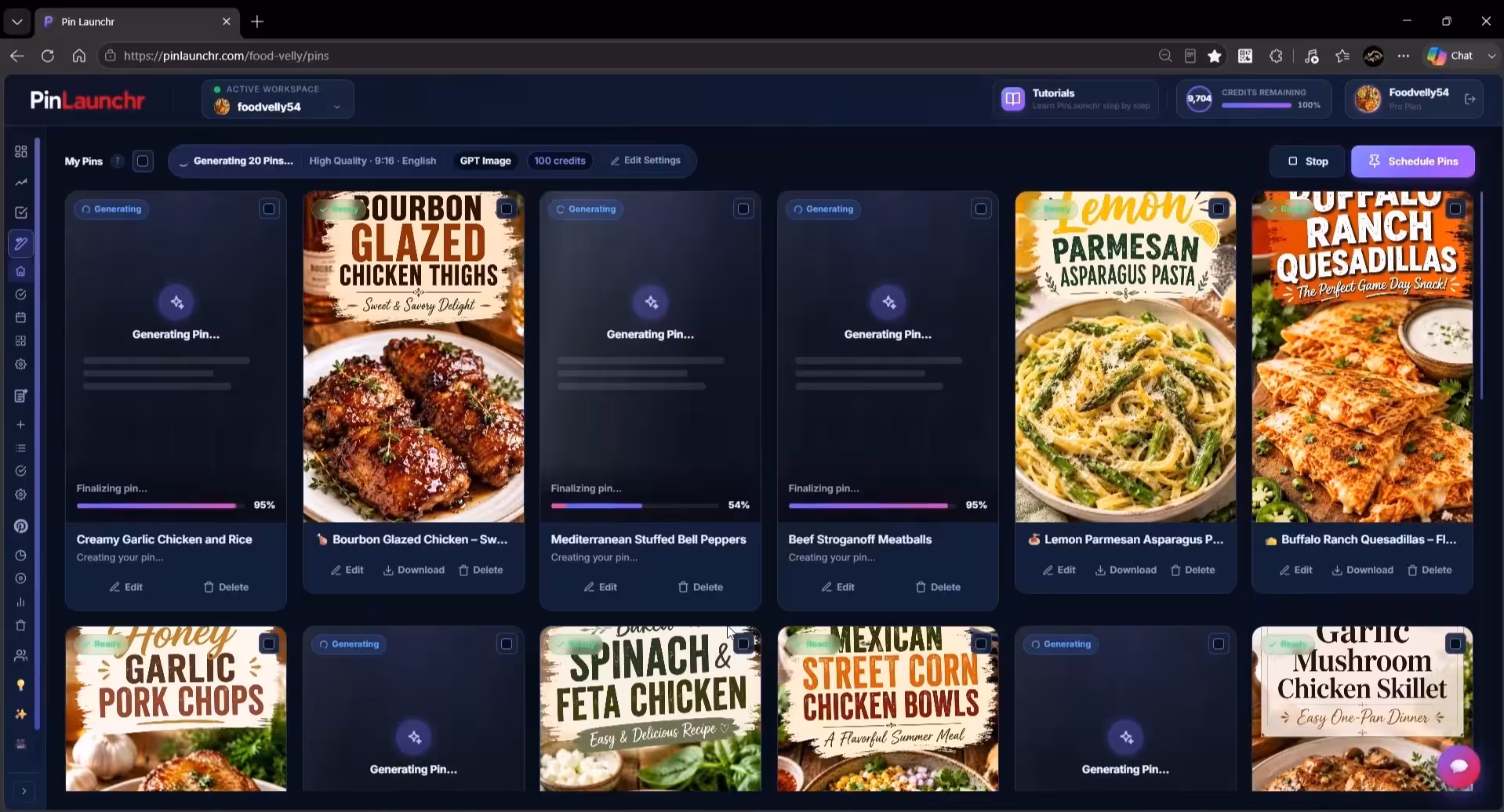The height and width of the screenshot is (812, 1504).
Task: Check the Mediterranean Stuffed Bell Peppers pin box
Action: [743, 208]
